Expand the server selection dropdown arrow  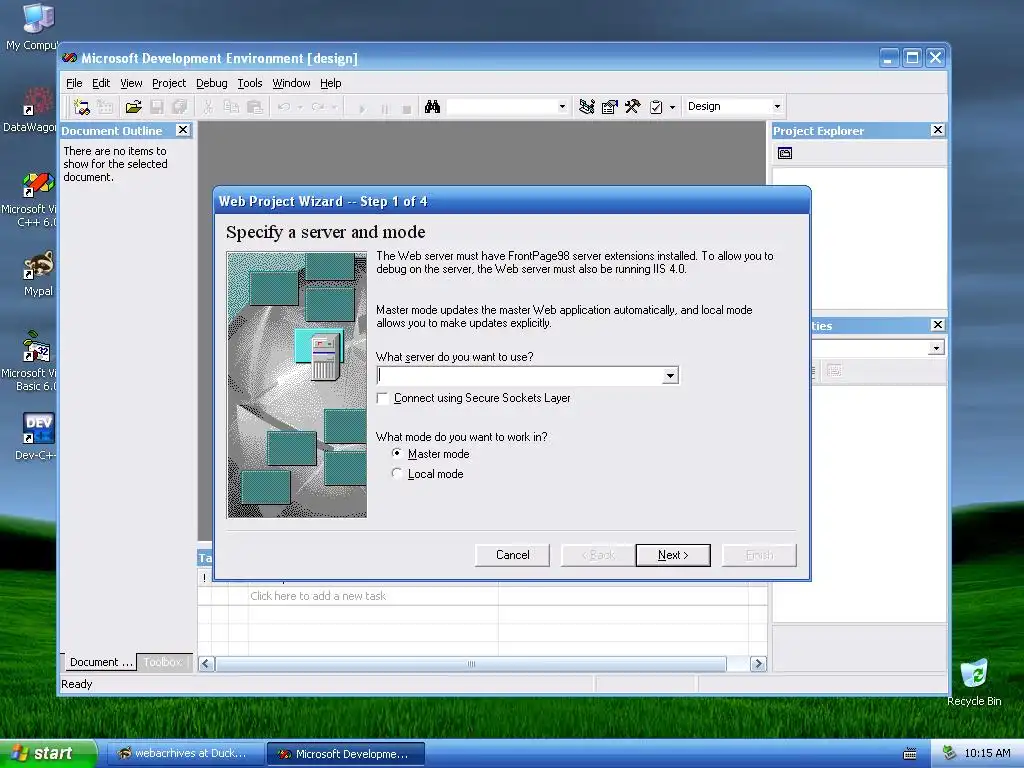tap(670, 376)
